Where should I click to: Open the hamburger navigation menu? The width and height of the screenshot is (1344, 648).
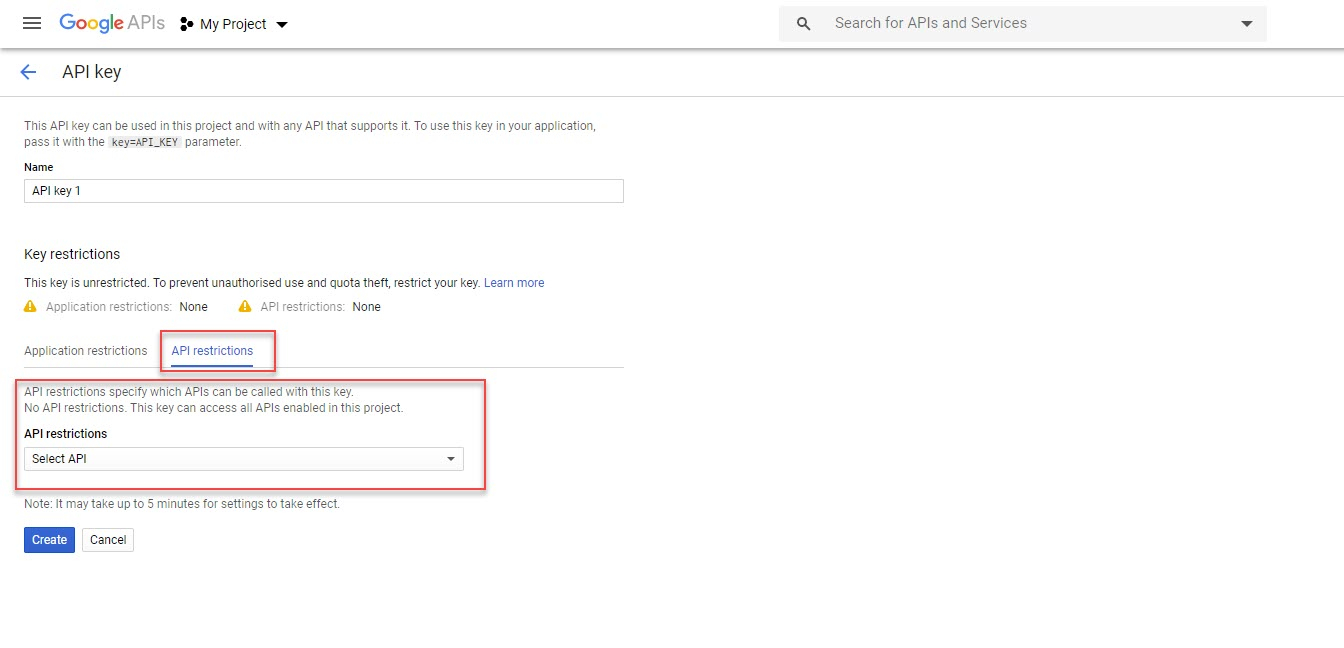pos(32,23)
